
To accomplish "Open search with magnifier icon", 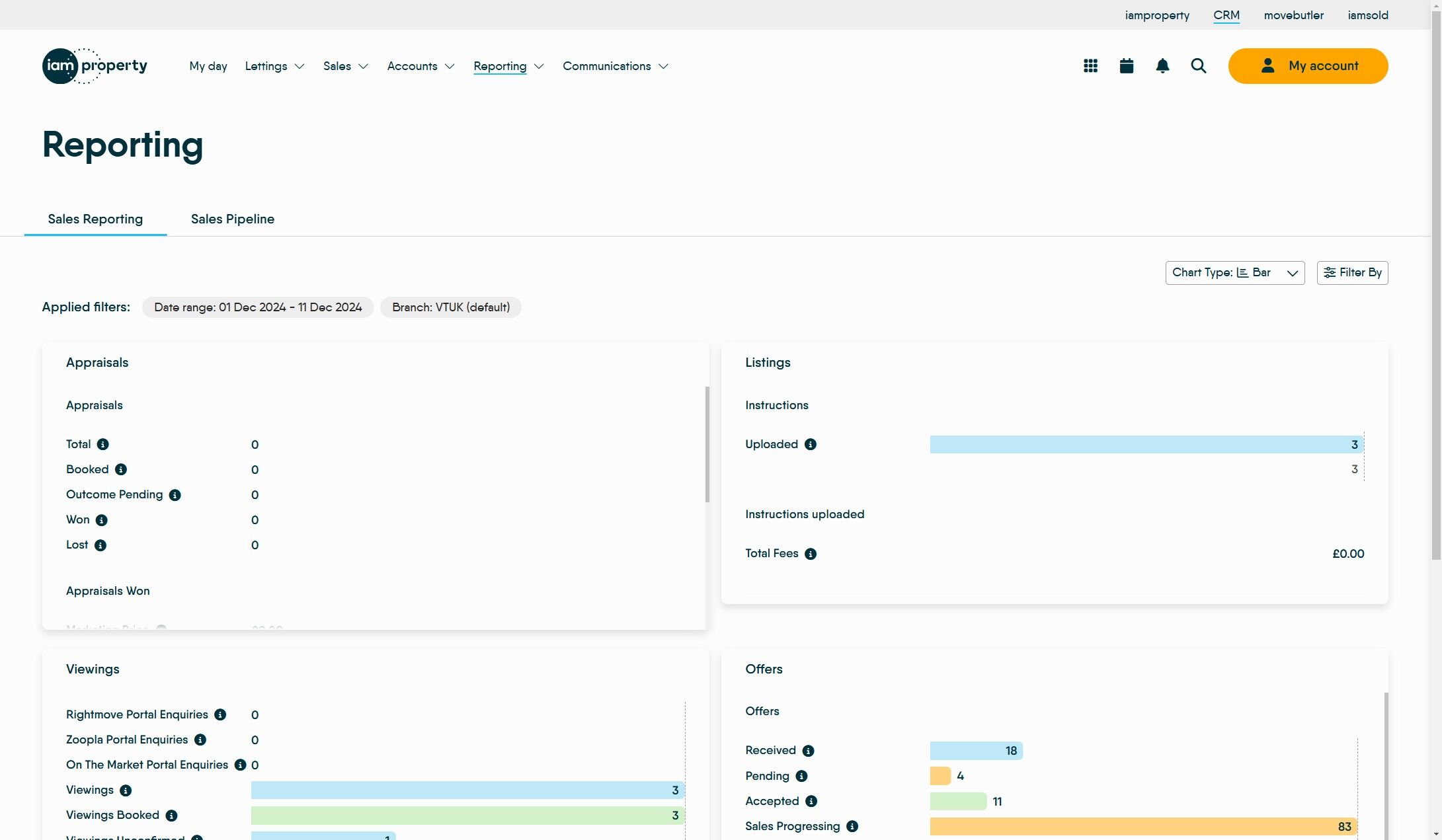I will (1198, 66).
